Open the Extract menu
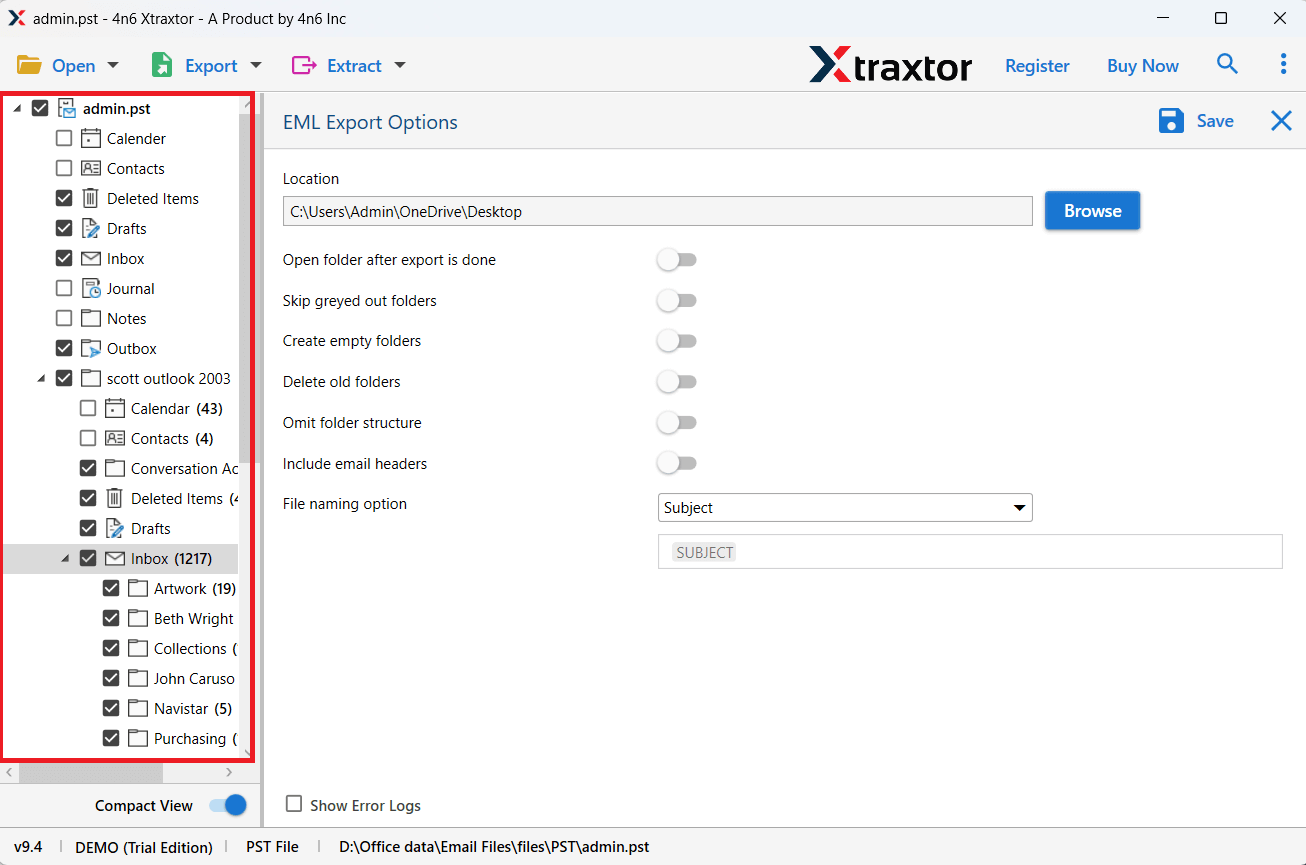Viewport: 1306px width, 865px height. point(348,66)
